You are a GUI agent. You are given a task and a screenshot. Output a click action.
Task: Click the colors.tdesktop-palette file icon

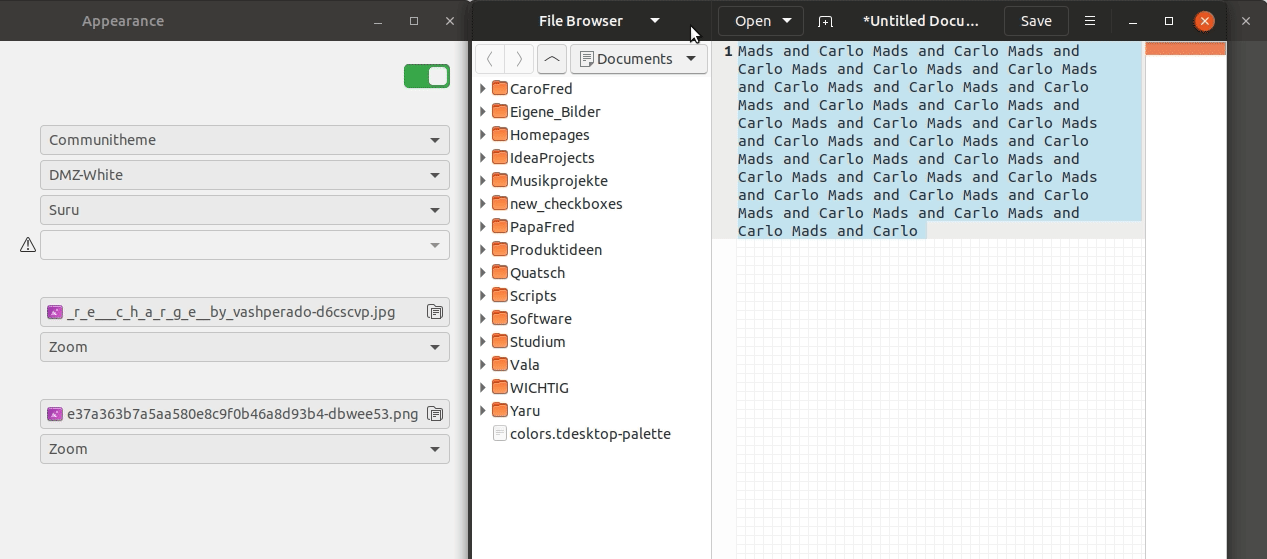tap(500, 433)
